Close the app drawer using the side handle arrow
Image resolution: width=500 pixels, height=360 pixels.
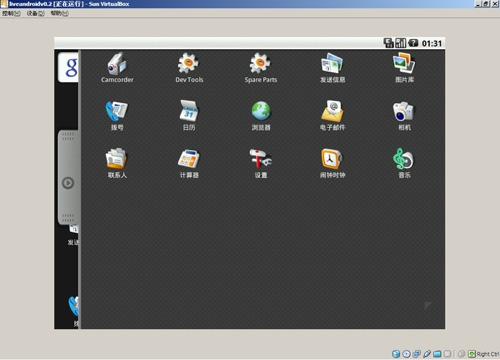(68, 183)
